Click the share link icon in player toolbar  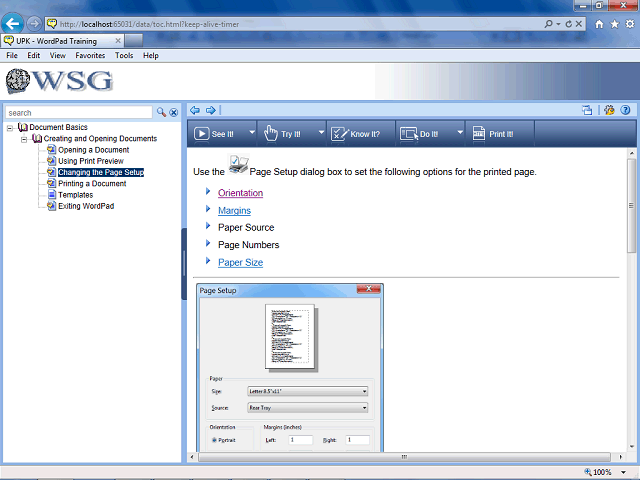click(x=587, y=110)
